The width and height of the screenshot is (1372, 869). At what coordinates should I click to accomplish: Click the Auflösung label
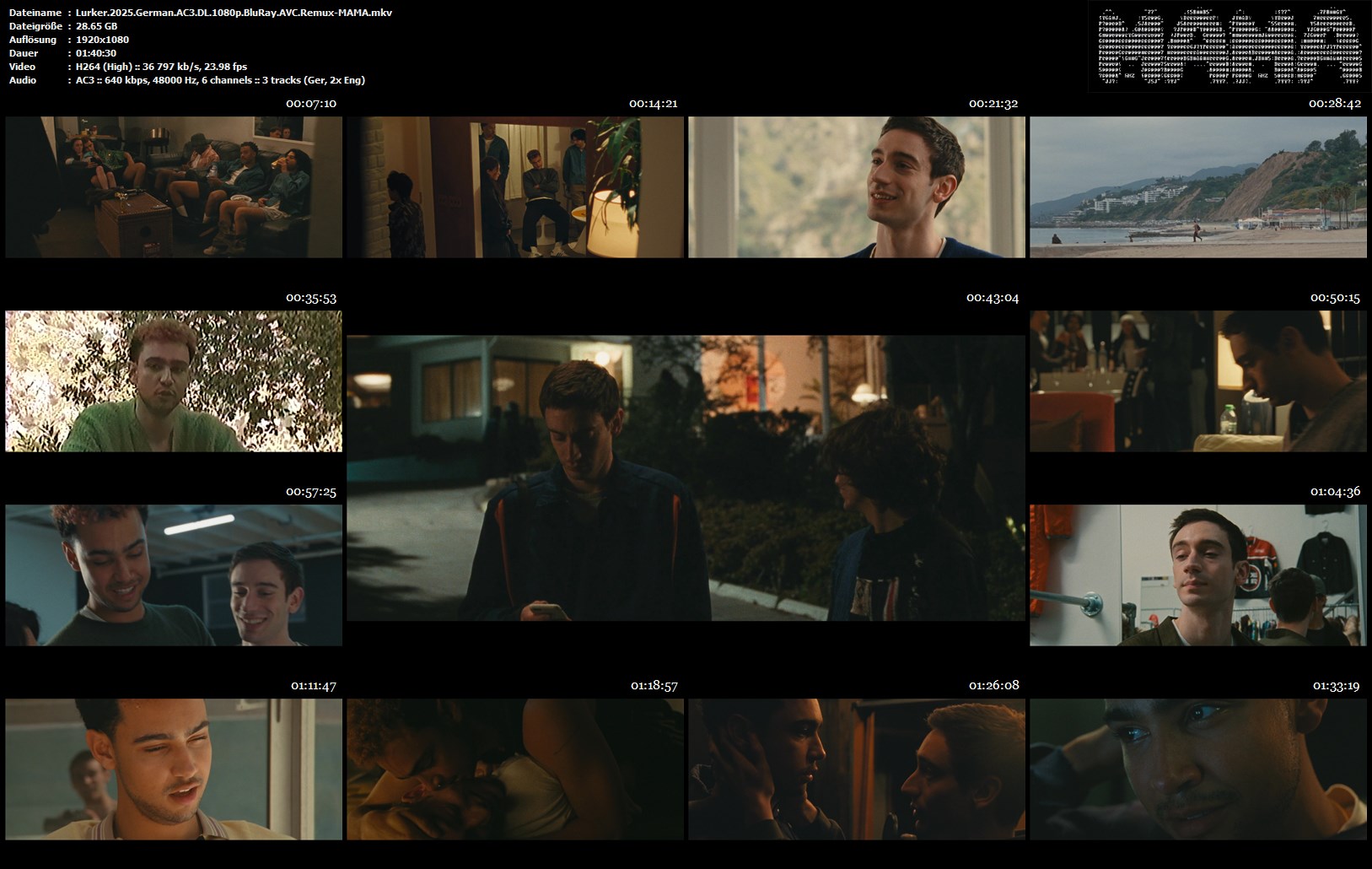(33, 40)
